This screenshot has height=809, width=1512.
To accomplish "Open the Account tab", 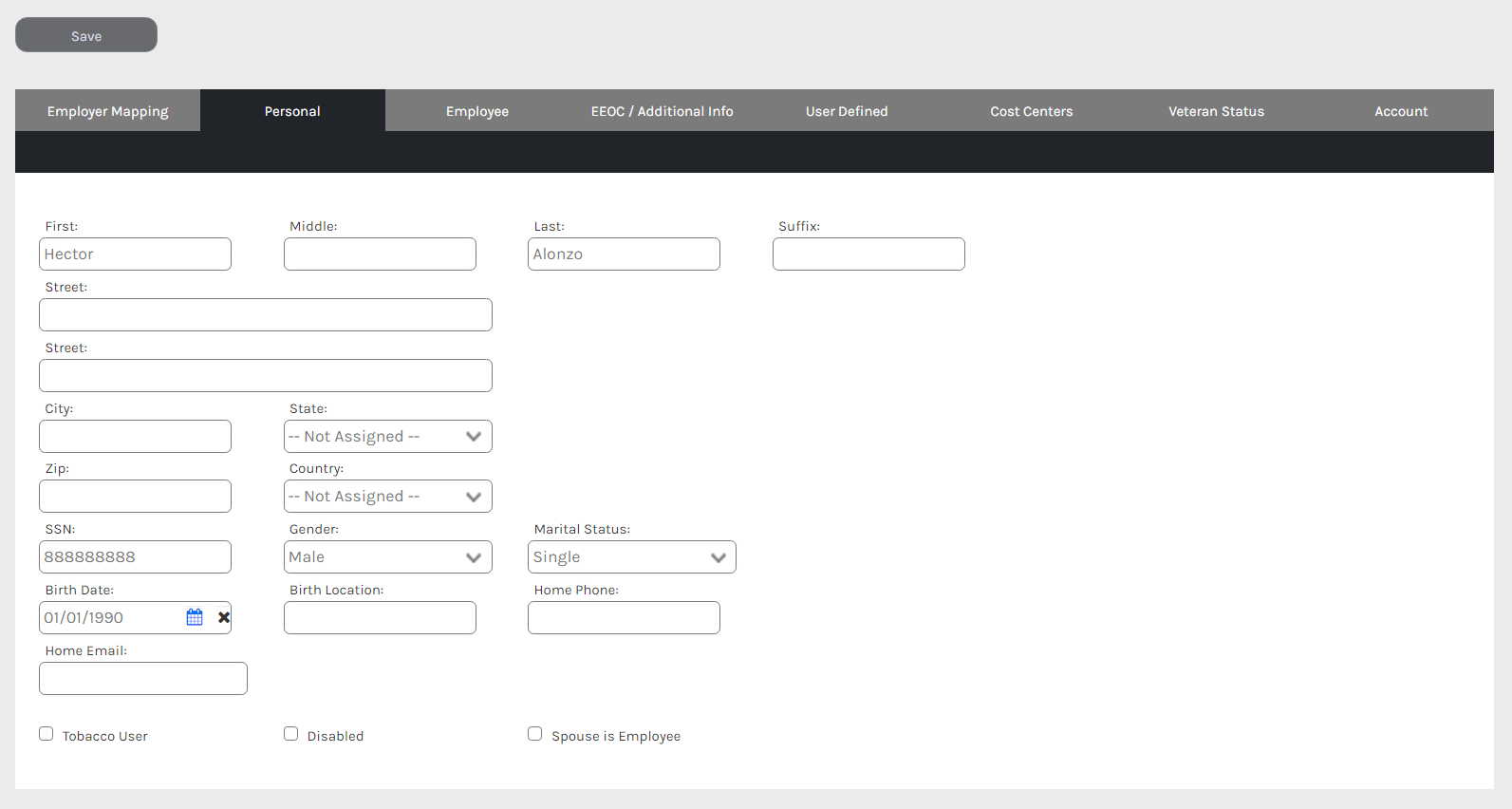I will tap(1401, 110).
